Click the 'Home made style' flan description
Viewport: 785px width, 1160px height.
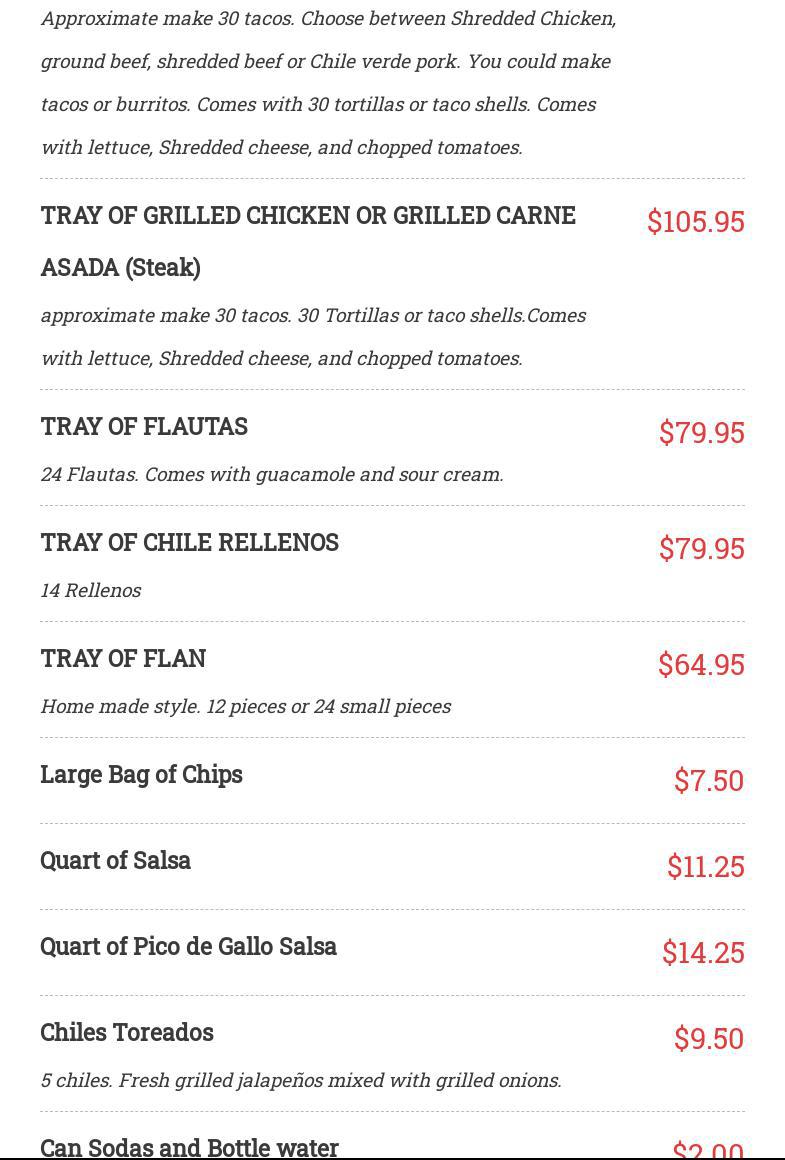tap(245, 706)
